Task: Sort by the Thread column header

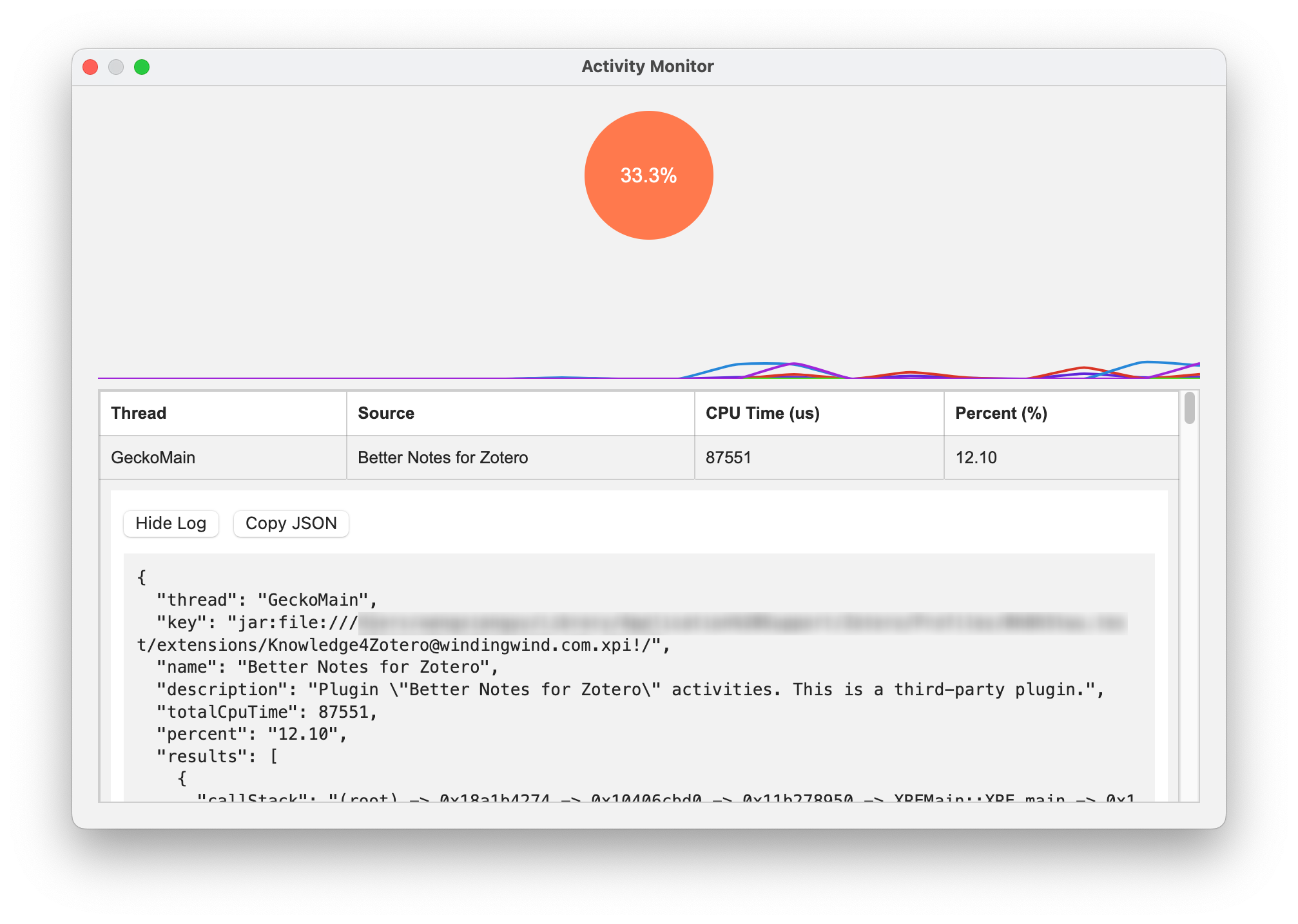Action: click(x=139, y=413)
